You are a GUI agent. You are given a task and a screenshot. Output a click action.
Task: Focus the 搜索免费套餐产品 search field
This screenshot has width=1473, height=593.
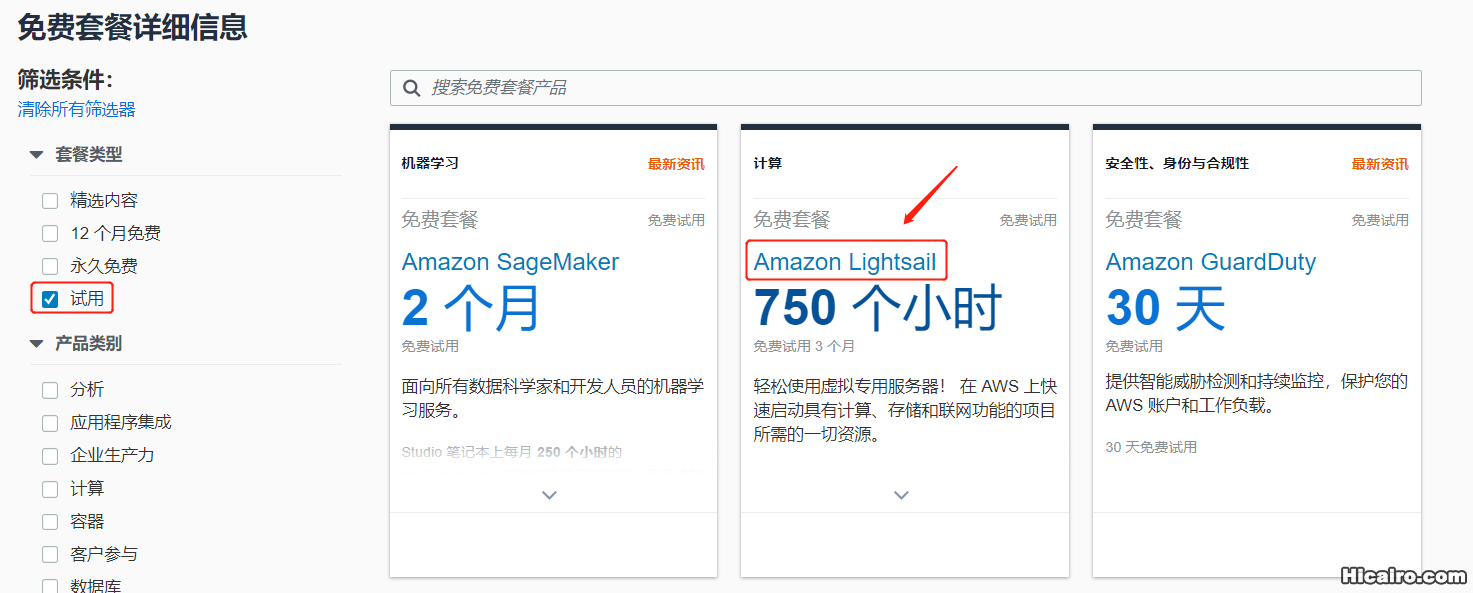pos(905,88)
